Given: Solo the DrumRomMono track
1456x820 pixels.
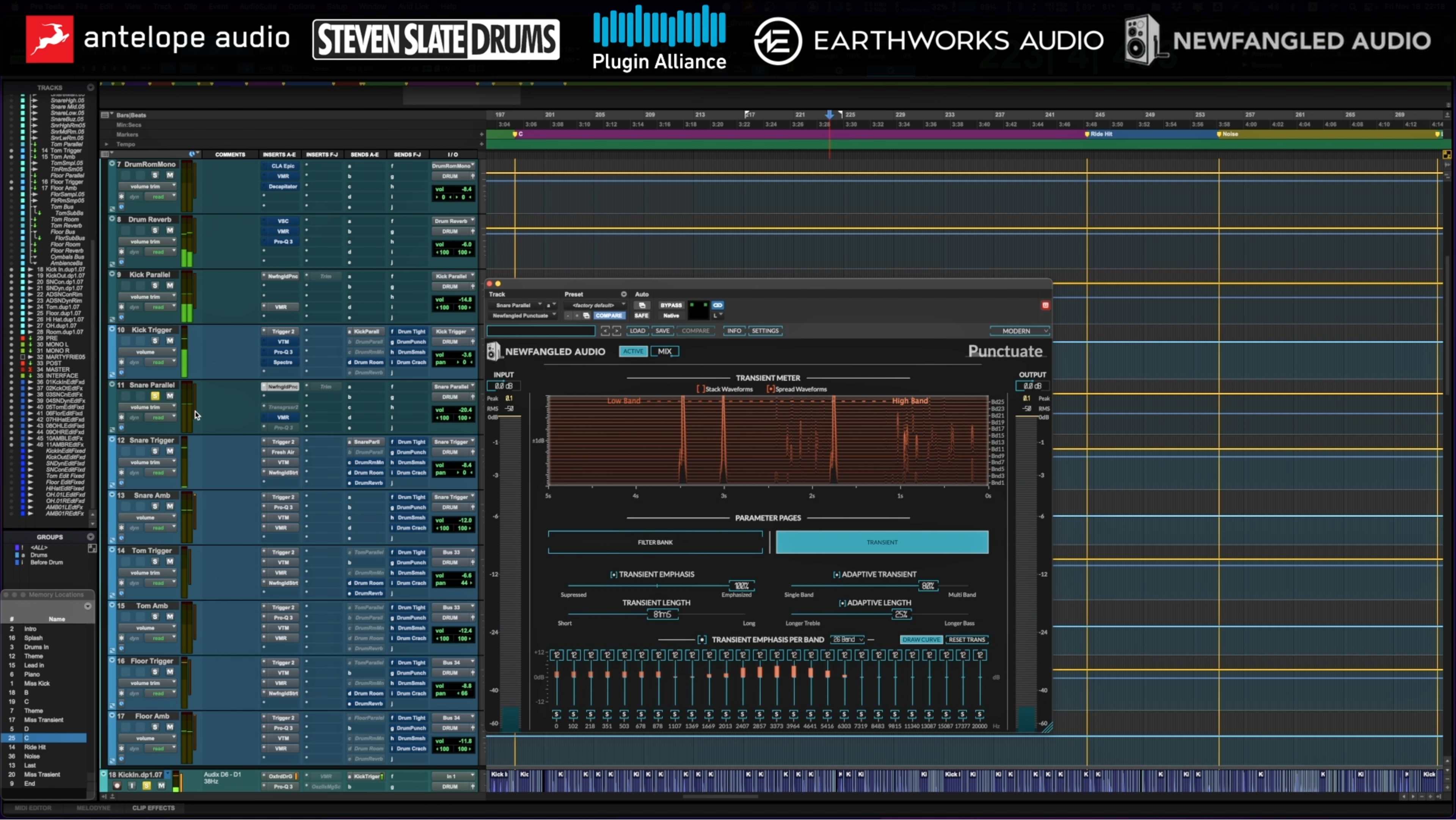Looking at the screenshot, I should [x=155, y=175].
